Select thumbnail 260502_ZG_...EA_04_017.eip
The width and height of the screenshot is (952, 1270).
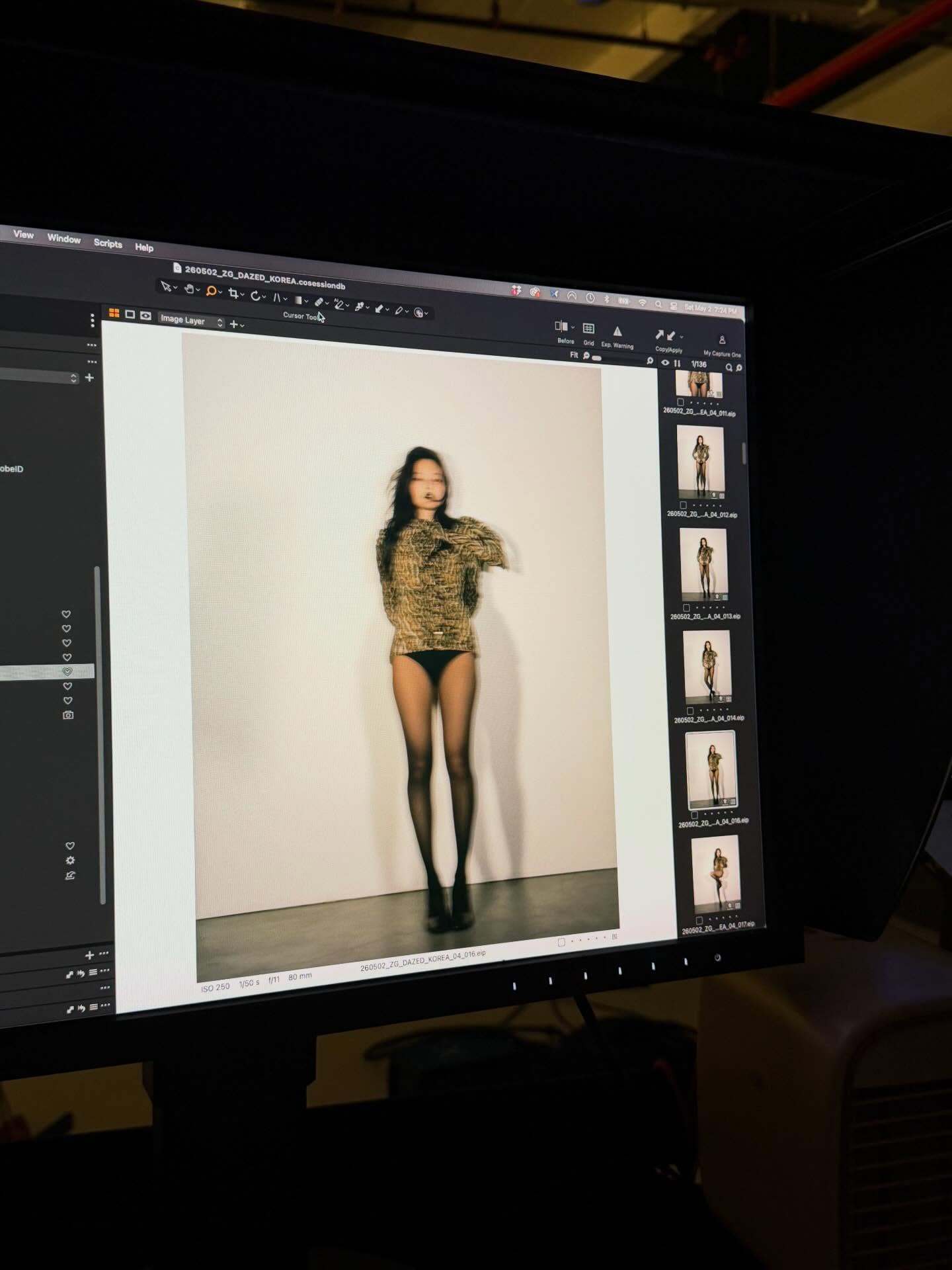(716, 875)
